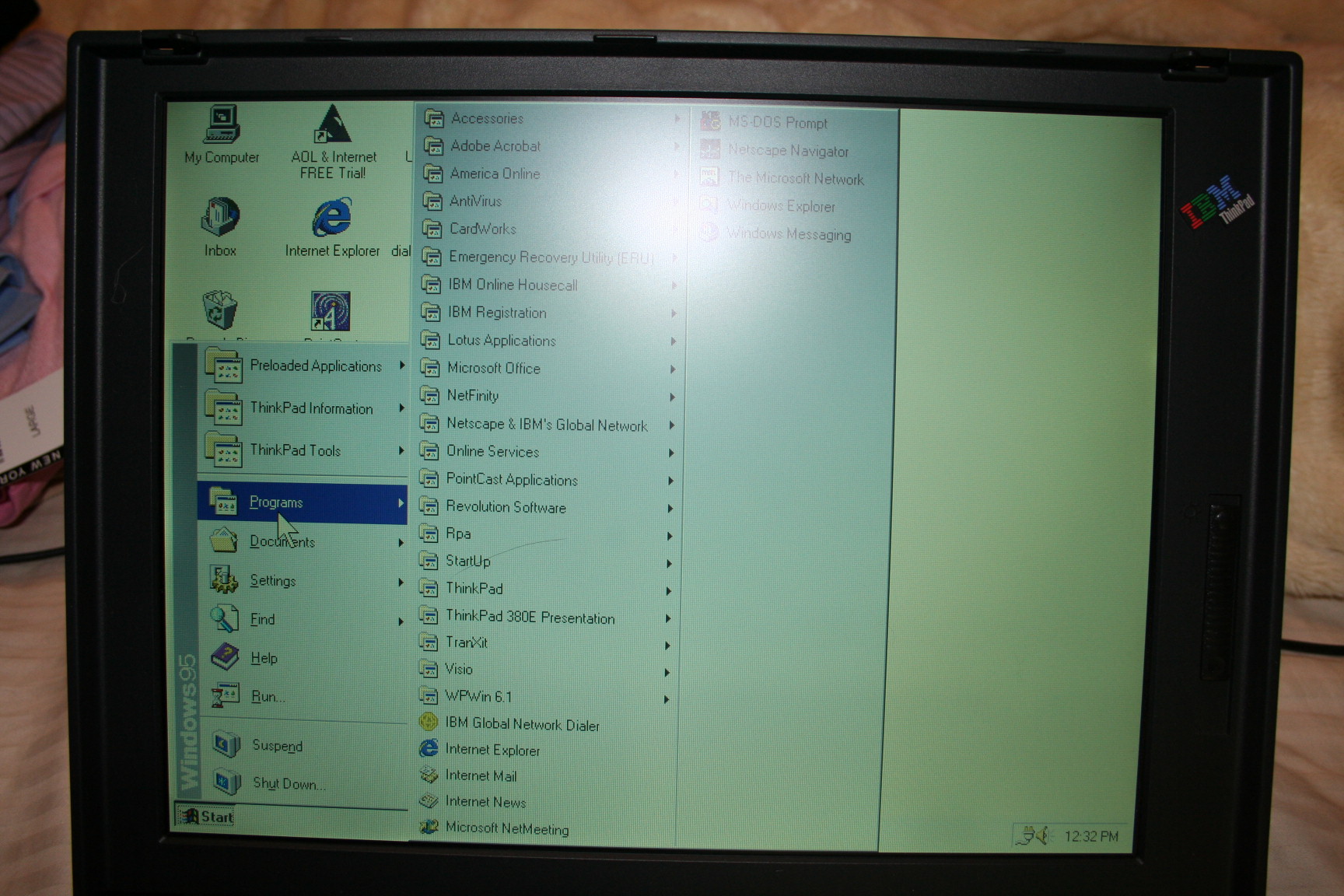Click the Internet News icon
This screenshot has width=1344, height=896.
coord(429,800)
